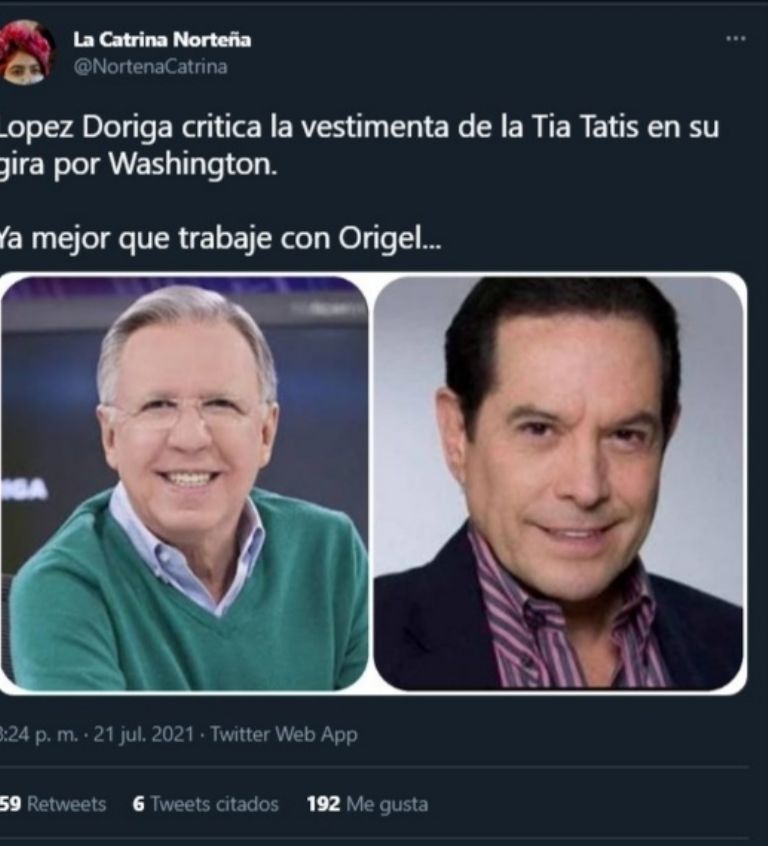Open left photo of smiling man in green sweater
Viewport: 768px width, 846px height.
184,483
